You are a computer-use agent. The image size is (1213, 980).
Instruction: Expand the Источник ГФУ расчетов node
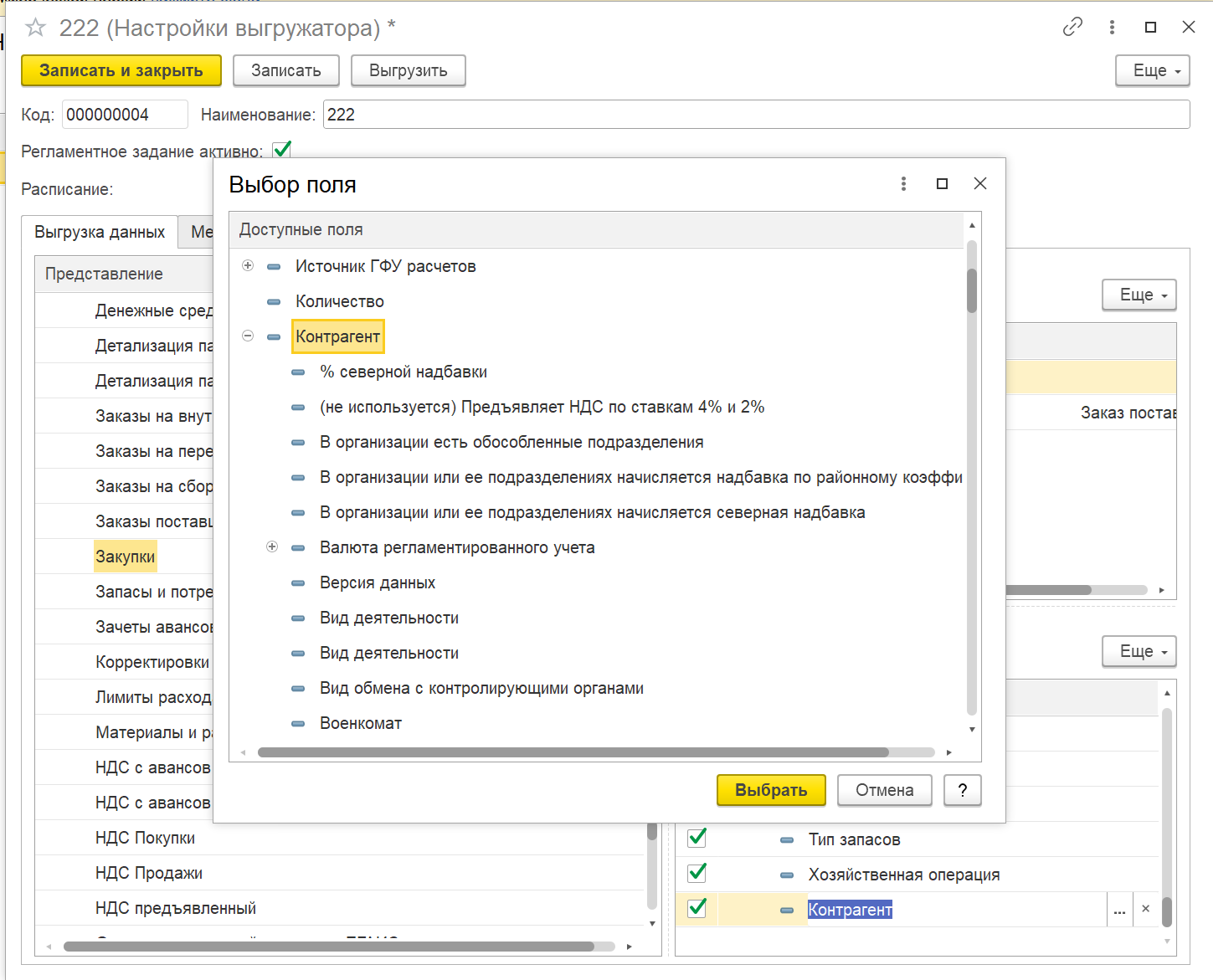pyautogui.click(x=248, y=266)
